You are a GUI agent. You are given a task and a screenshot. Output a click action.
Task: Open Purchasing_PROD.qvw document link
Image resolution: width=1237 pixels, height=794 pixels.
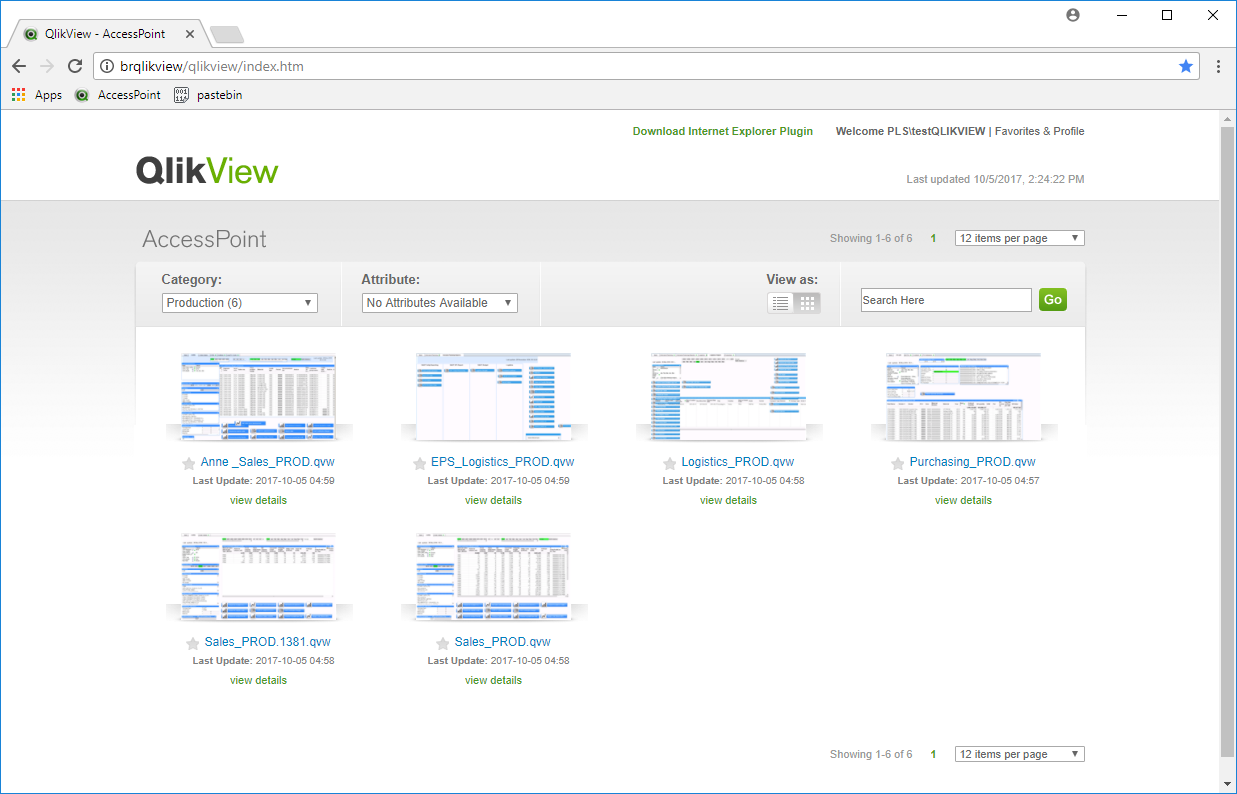pyautogui.click(x=972, y=462)
